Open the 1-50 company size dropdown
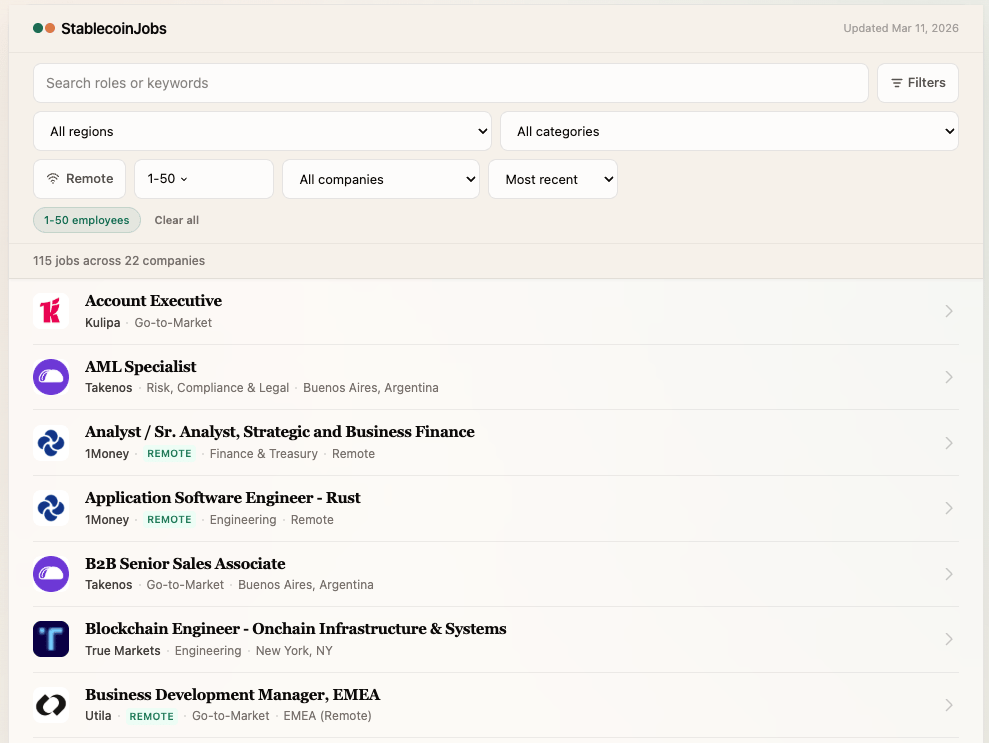Viewport: 989px width, 743px height. (x=204, y=178)
